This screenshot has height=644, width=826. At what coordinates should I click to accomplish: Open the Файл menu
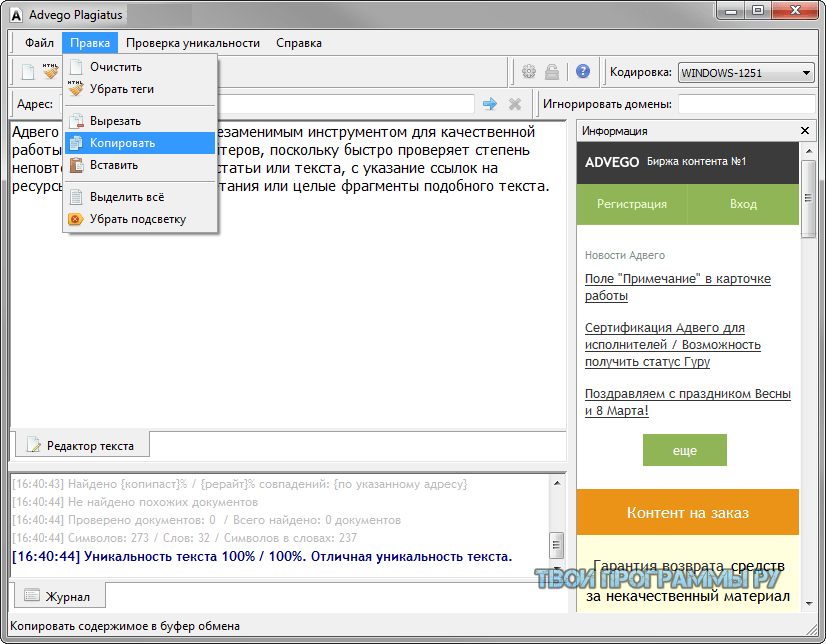pyautogui.click(x=40, y=43)
